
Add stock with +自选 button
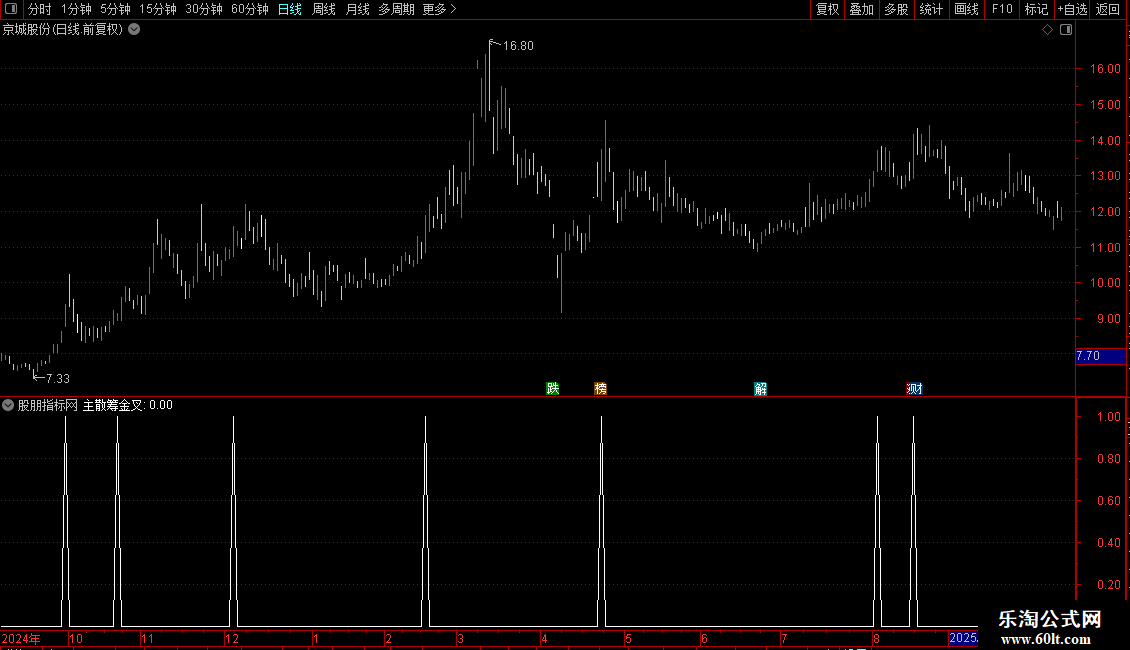pyautogui.click(x=1072, y=9)
